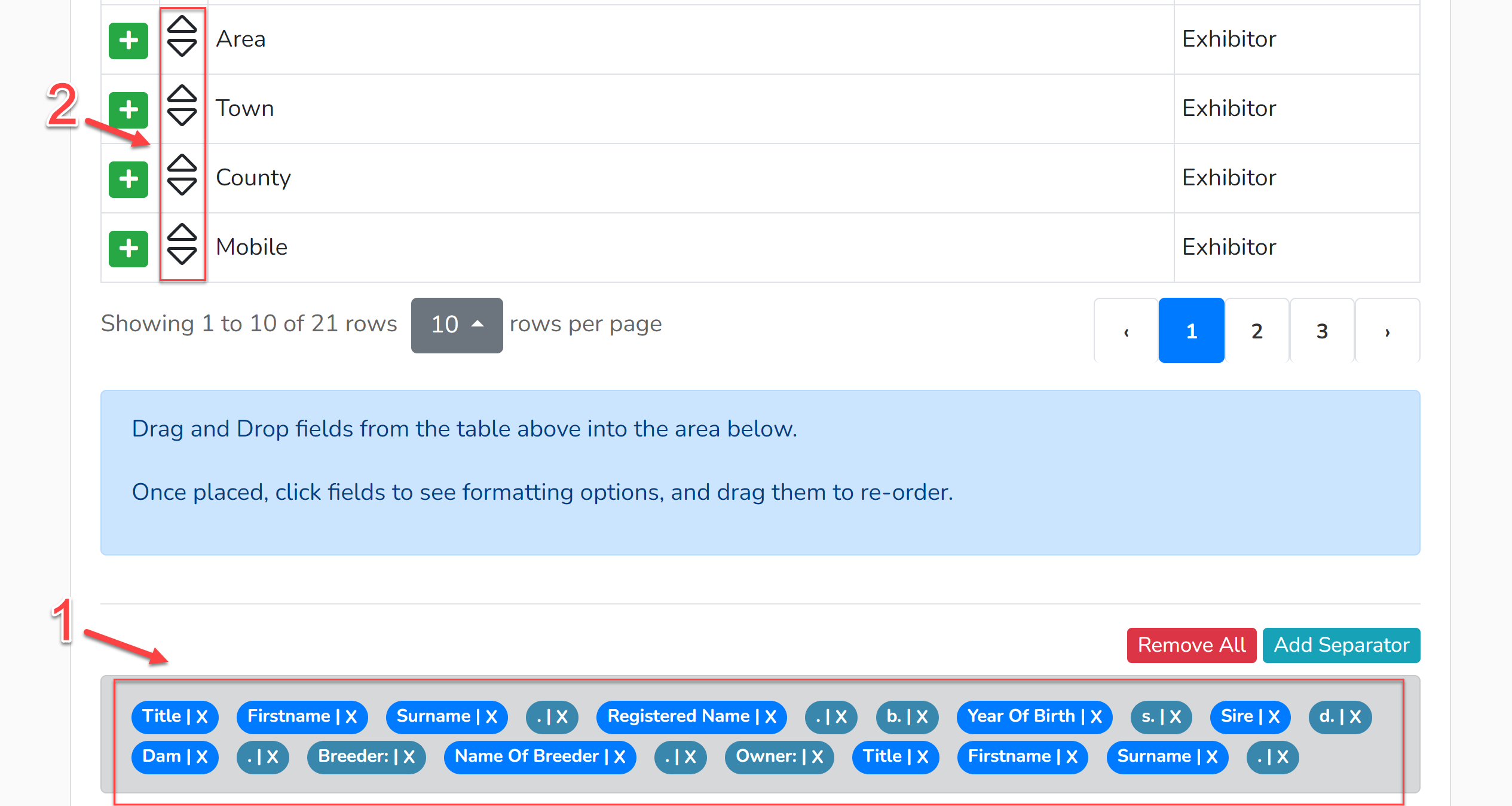The width and height of the screenshot is (1512, 806).
Task: Add the County field with green plus
Action: click(128, 179)
